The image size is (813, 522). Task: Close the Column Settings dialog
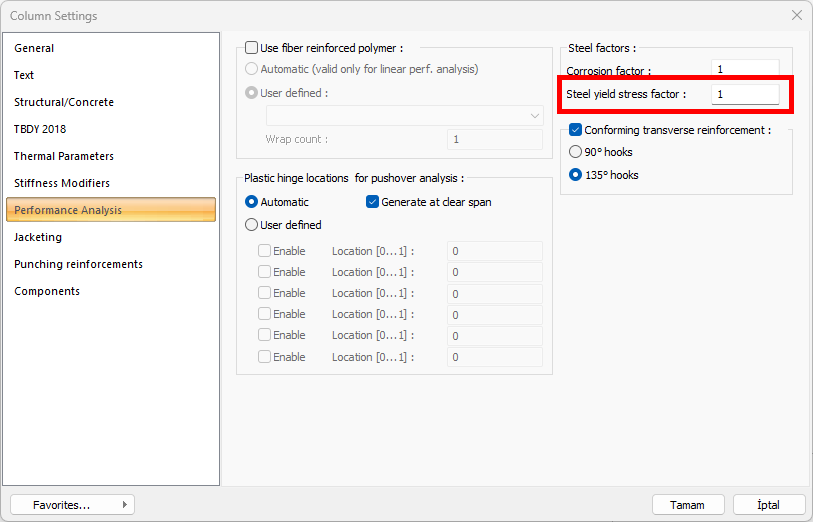(x=796, y=16)
